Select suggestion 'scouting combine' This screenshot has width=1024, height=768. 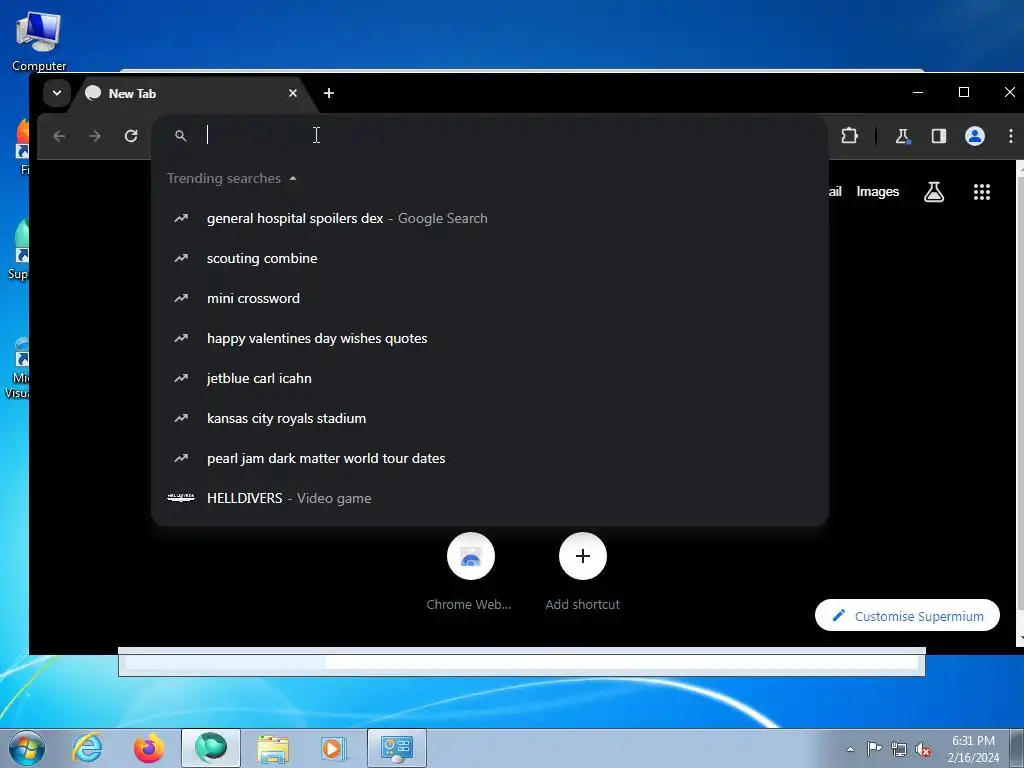490,258
